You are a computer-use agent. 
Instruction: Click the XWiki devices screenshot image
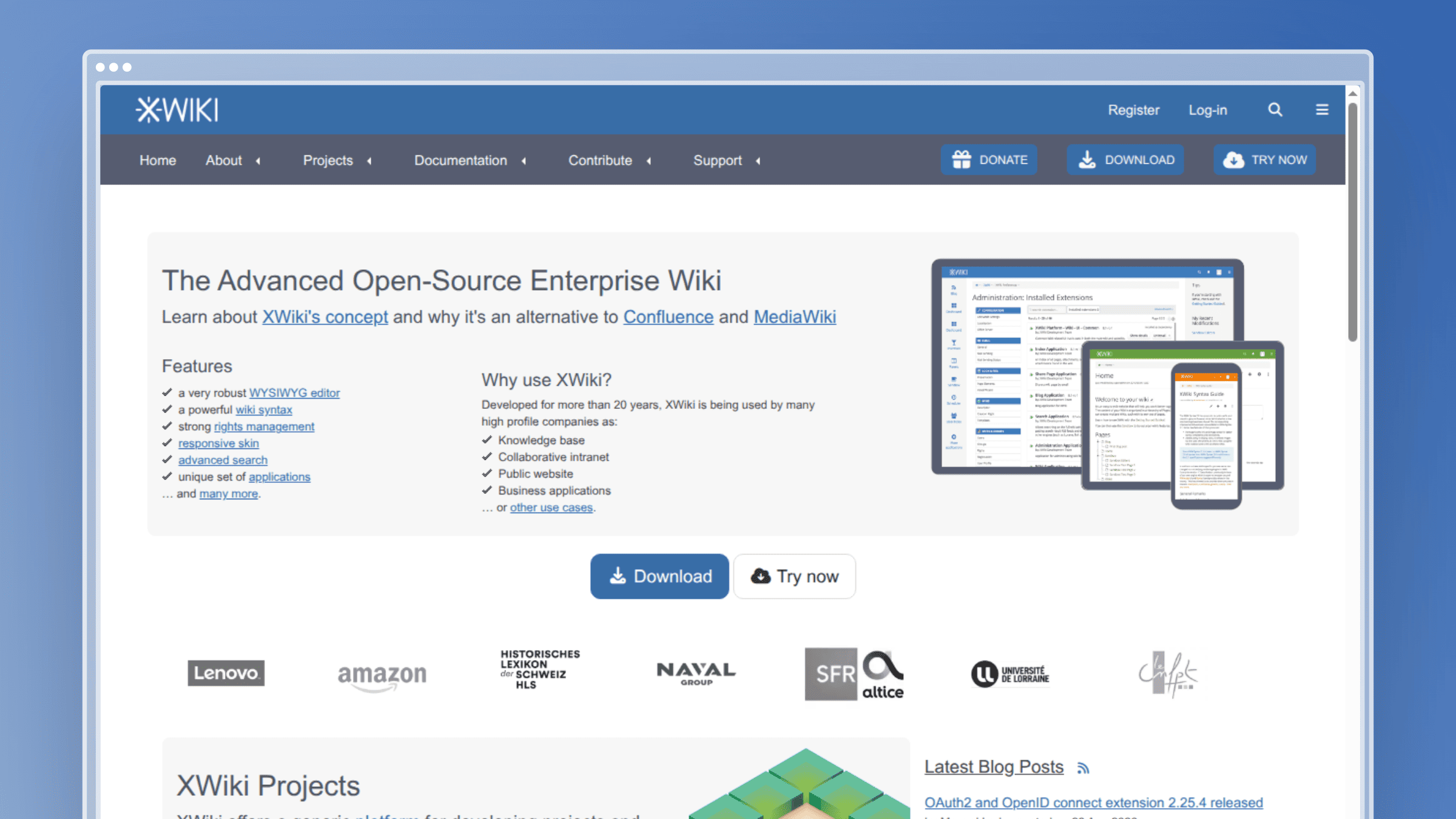1107,383
